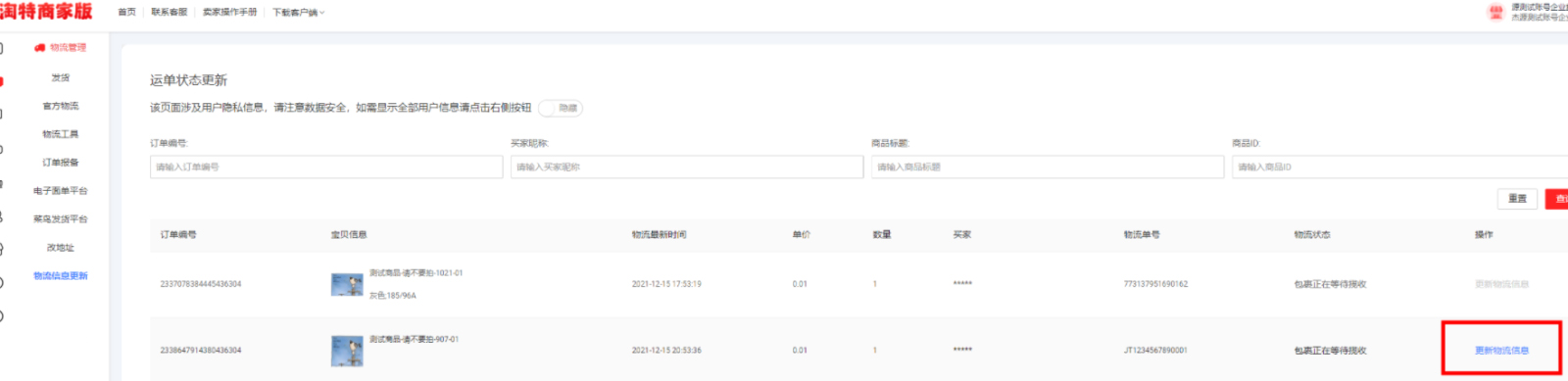Click the 宝贝信息 column header
Viewport: 1568px width, 381px height.
click(x=349, y=235)
